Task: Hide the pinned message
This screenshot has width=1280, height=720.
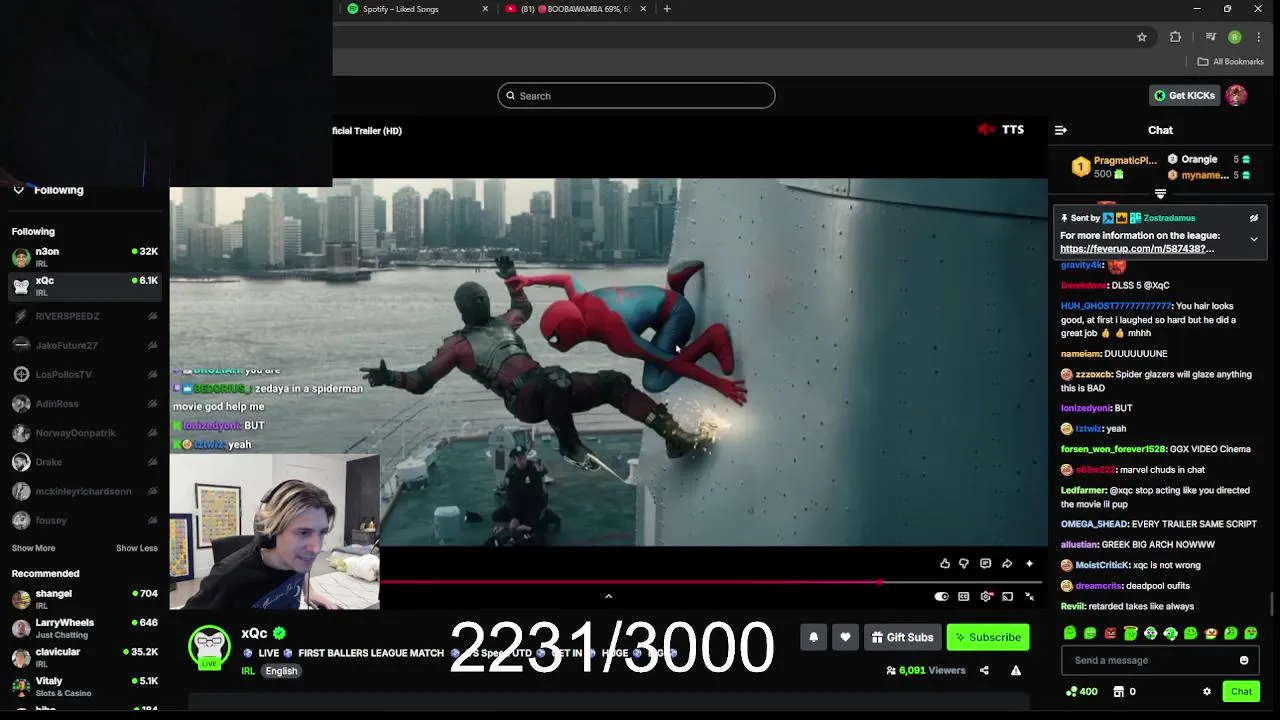Action: [x=1253, y=218]
